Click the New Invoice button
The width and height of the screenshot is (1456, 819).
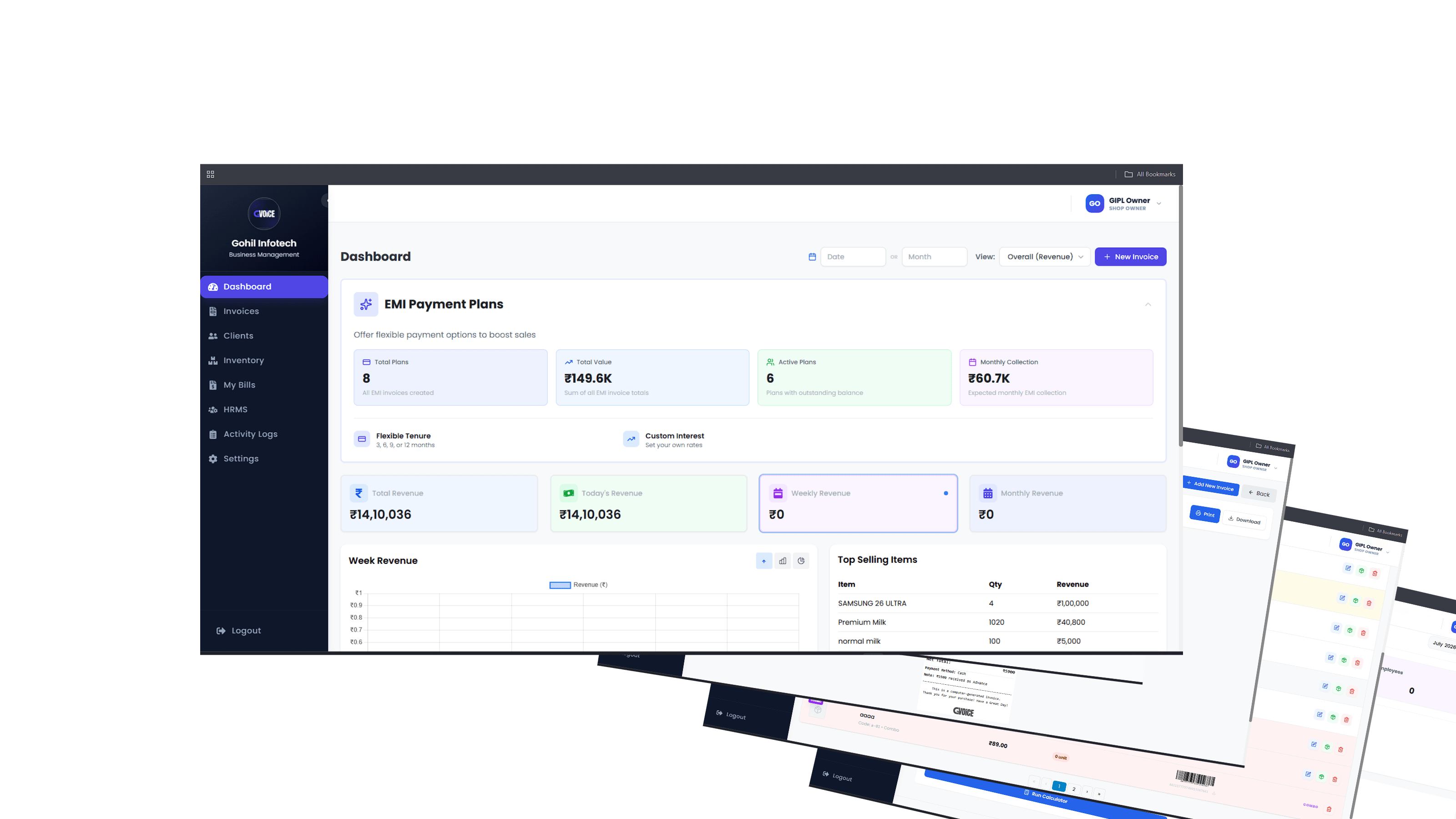1130,257
